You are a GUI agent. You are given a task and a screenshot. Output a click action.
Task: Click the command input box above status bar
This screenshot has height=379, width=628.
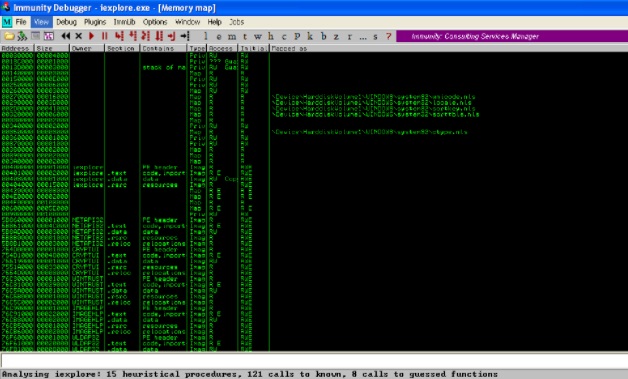[314, 361]
